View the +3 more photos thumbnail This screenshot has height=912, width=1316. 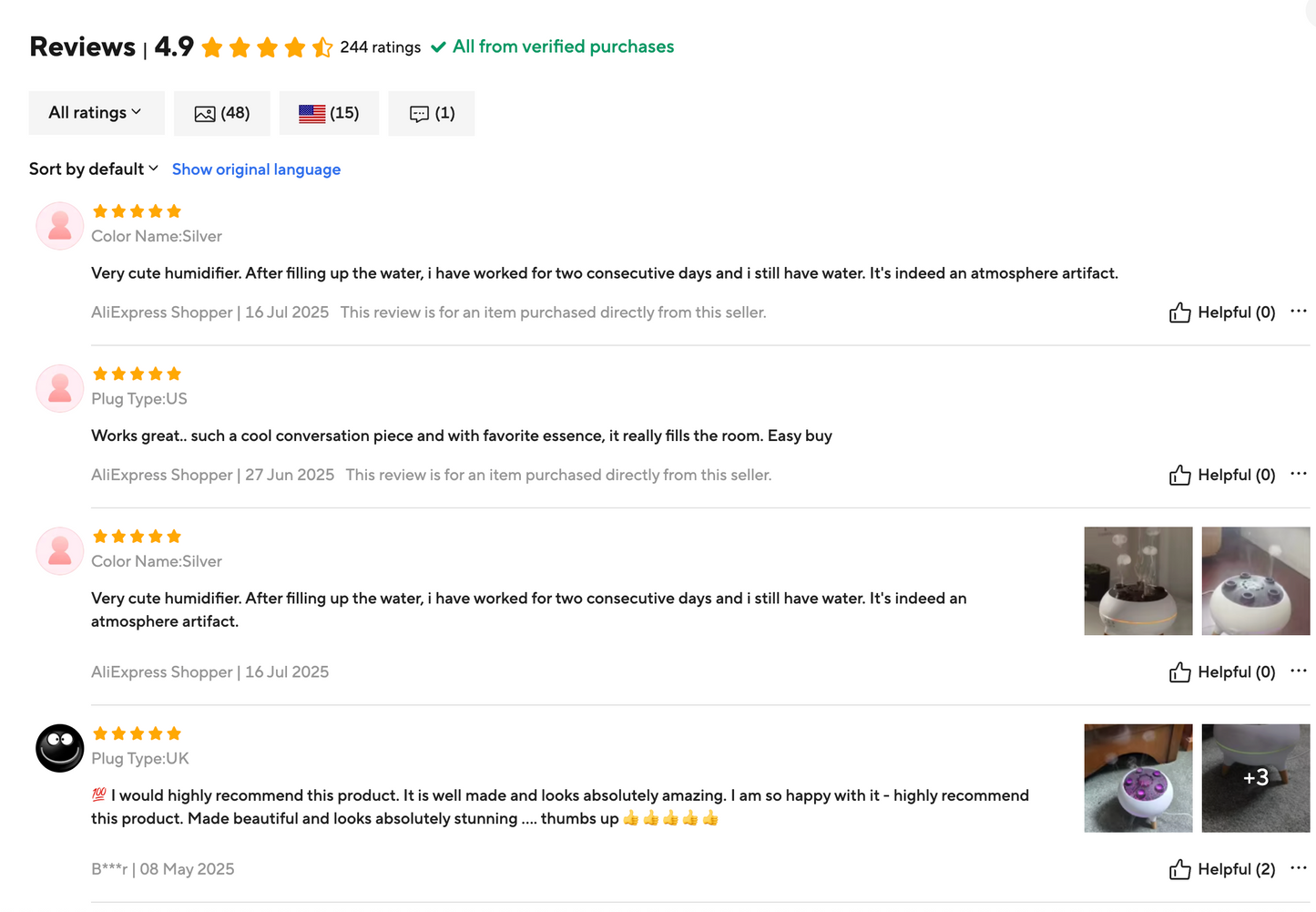pyautogui.click(x=1255, y=778)
